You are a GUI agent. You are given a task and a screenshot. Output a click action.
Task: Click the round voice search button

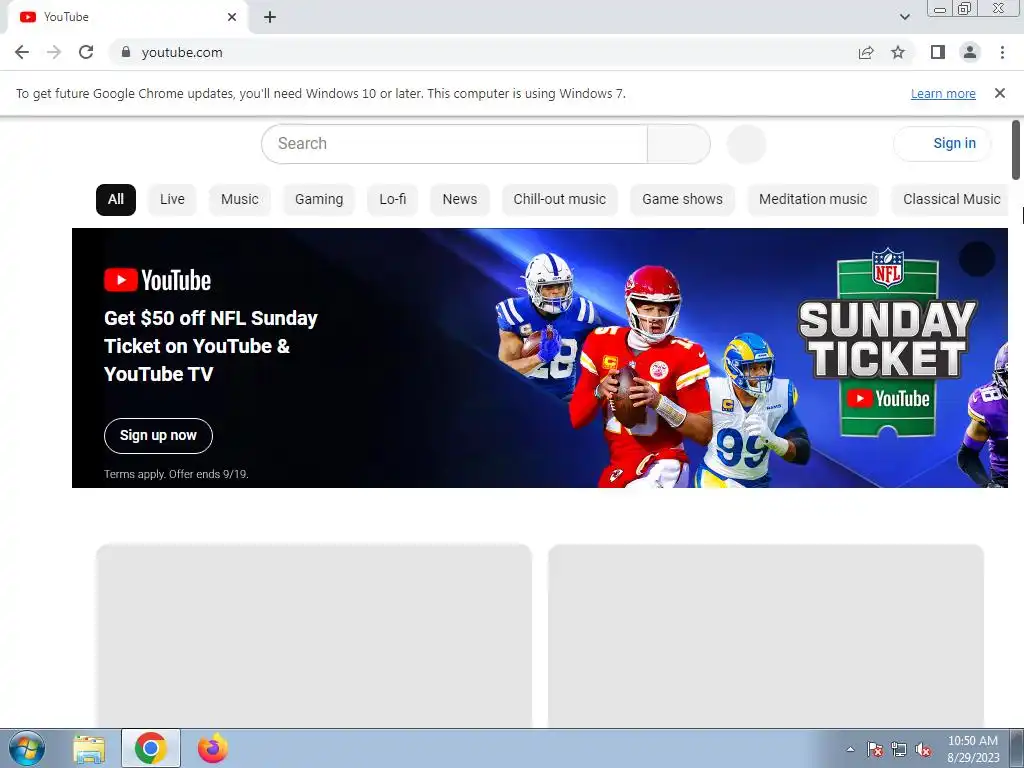746,144
